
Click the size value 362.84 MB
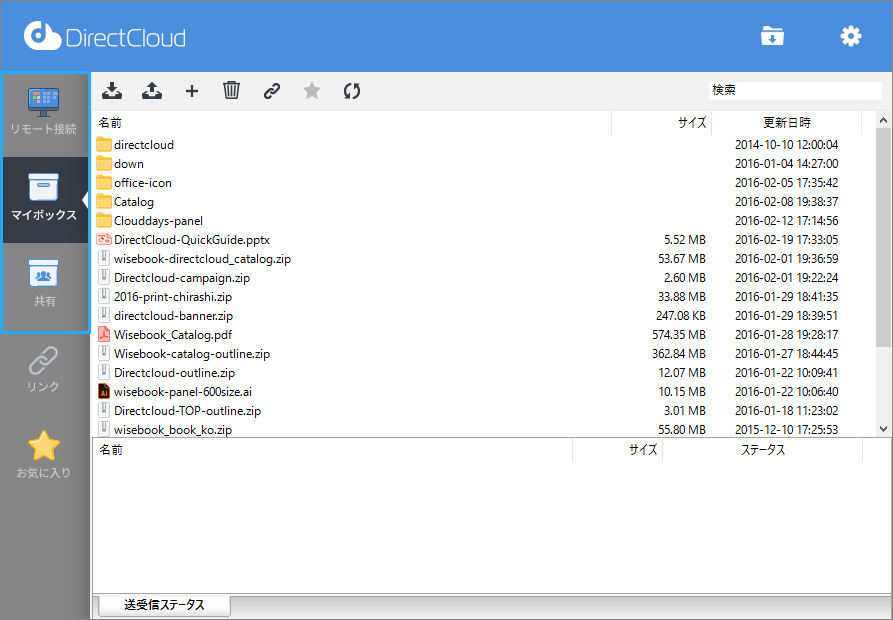point(679,354)
